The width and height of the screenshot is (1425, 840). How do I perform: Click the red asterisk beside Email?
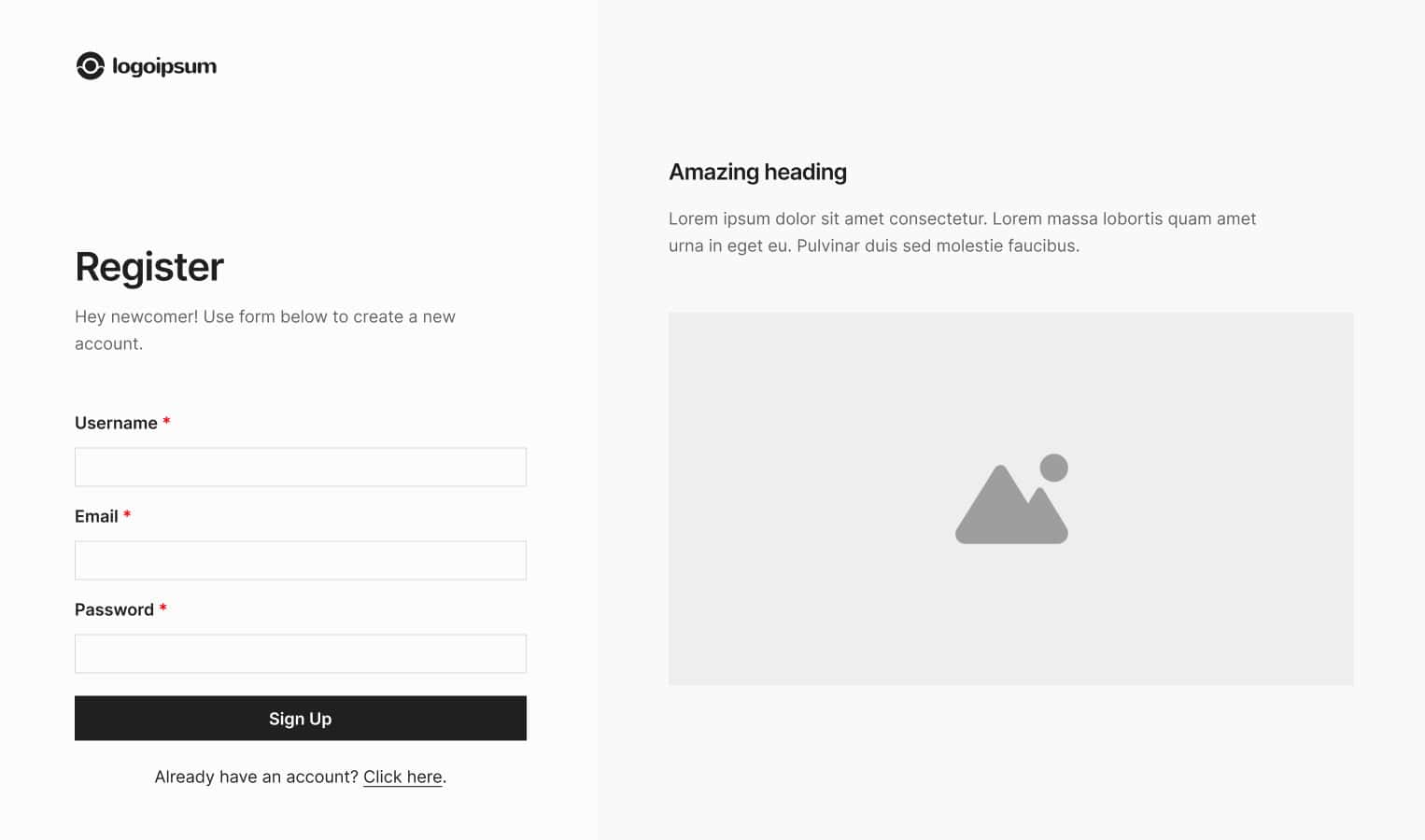127,515
